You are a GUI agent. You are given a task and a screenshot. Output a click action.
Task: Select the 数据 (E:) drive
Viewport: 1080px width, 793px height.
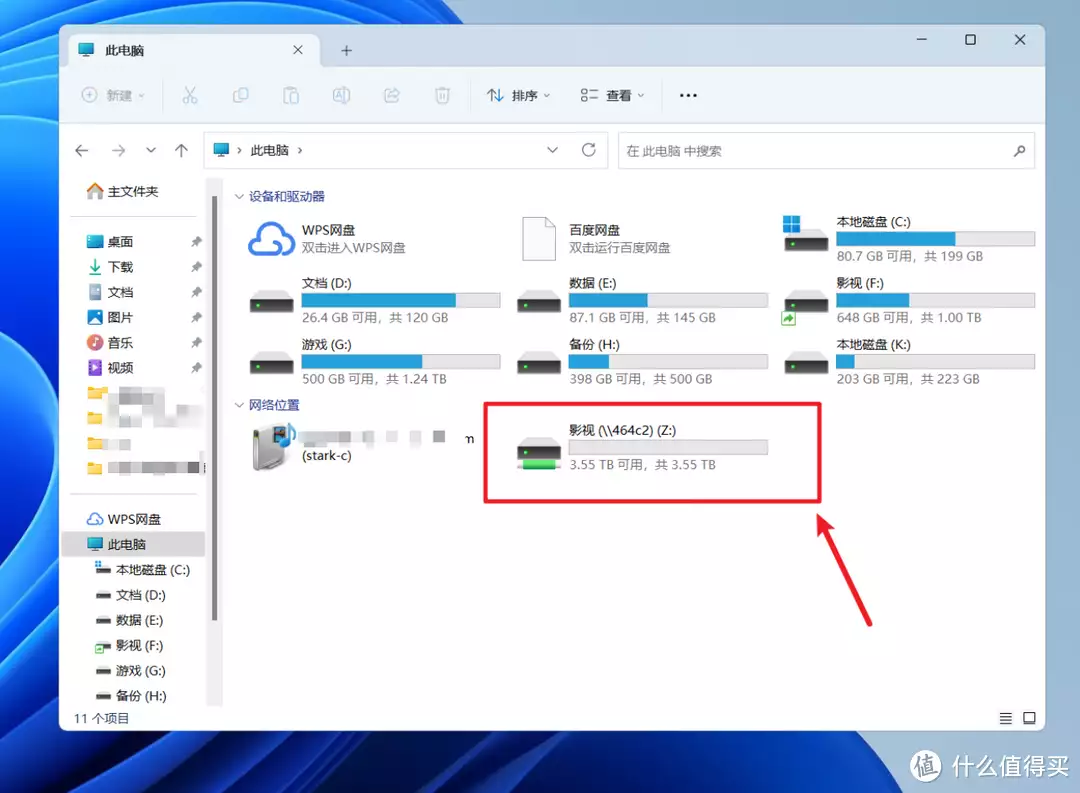pos(642,300)
